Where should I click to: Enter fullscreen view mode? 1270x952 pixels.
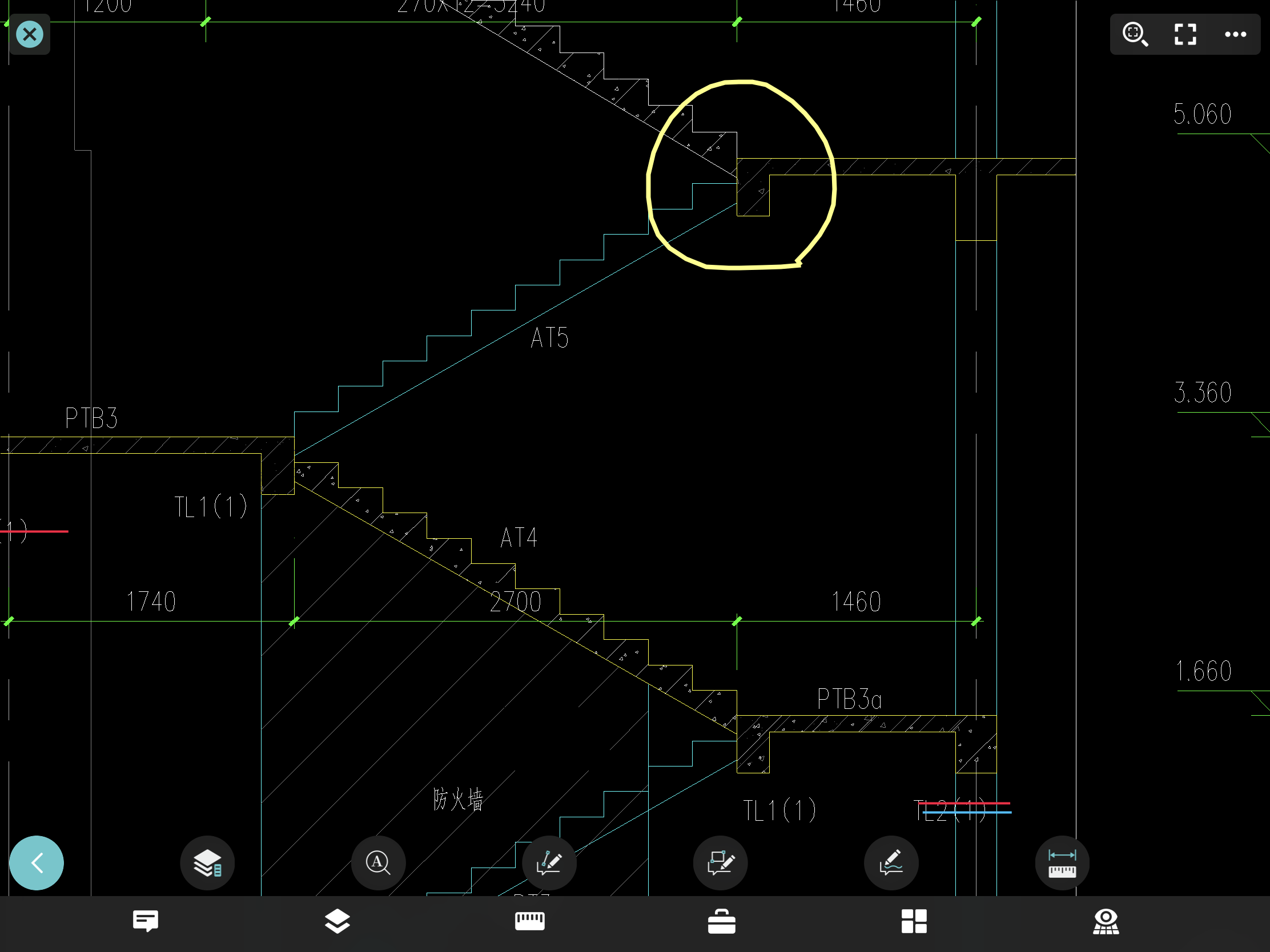(1185, 34)
